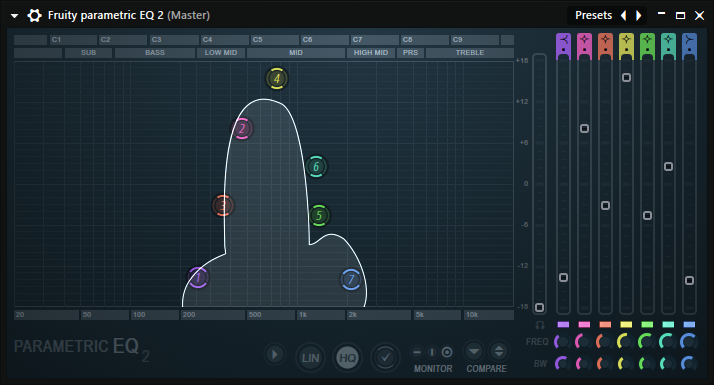Click the purple band 1 BW knob
This screenshot has height=385, width=714.
tap(562, 363)
